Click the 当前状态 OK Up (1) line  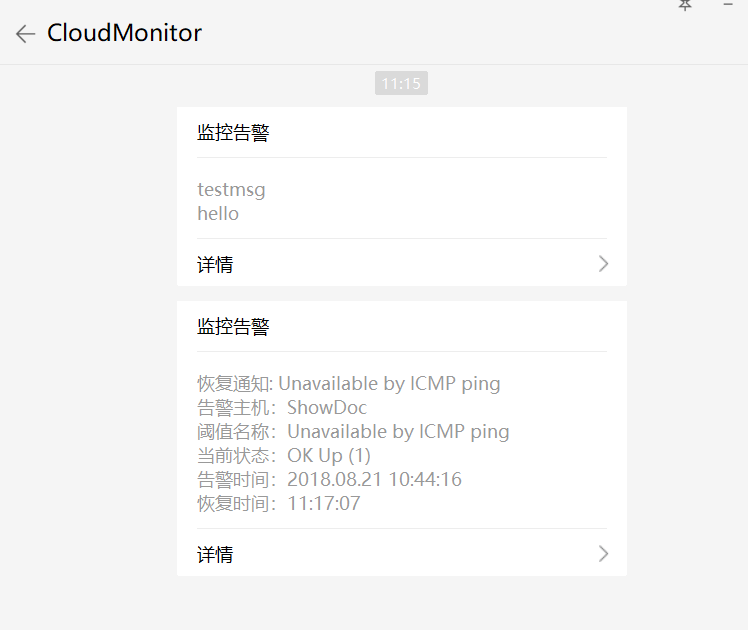pos(284,455)
